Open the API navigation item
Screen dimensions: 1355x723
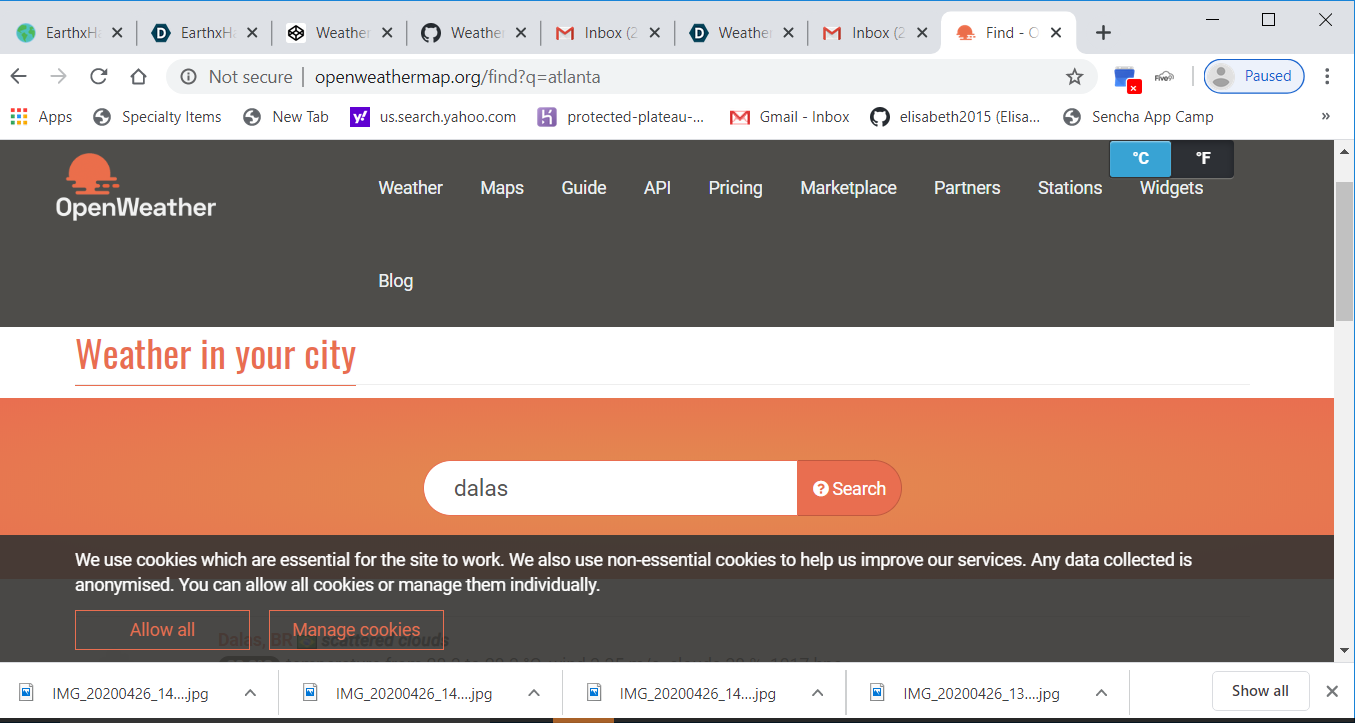657,188
